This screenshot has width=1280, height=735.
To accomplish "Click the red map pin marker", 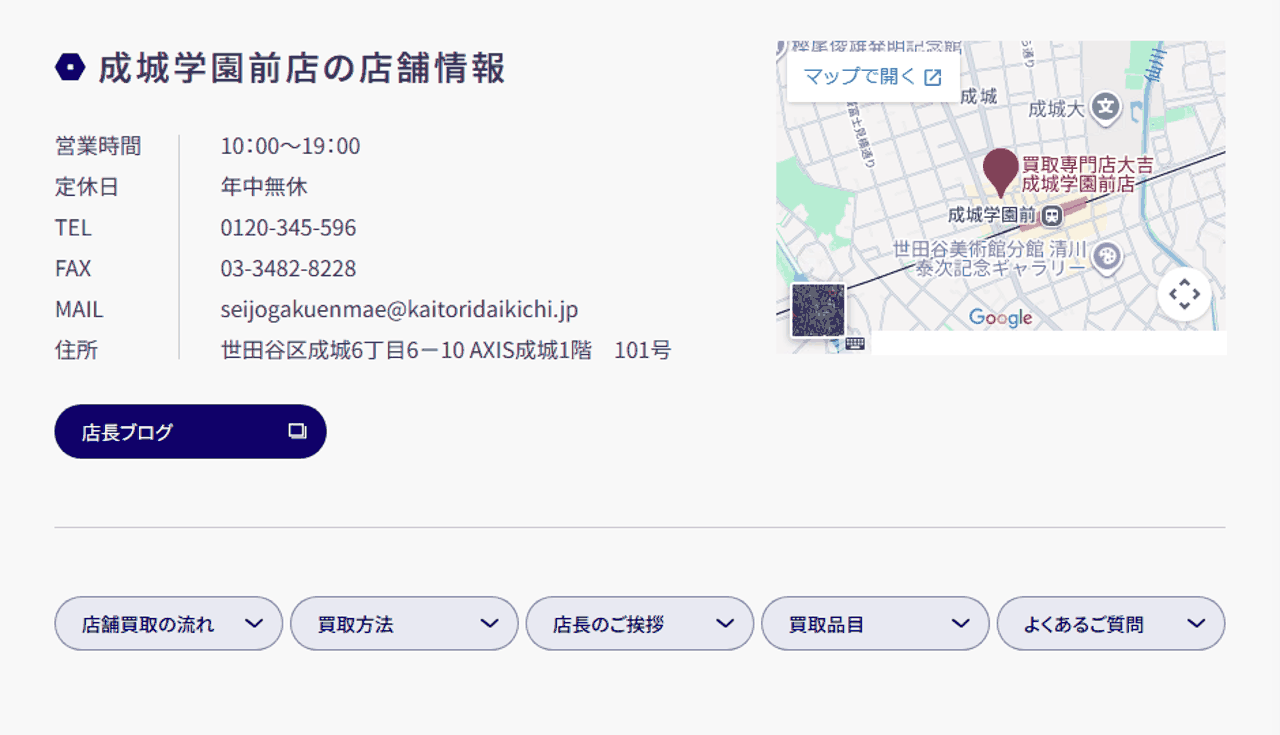I will [x=999, y=172].
